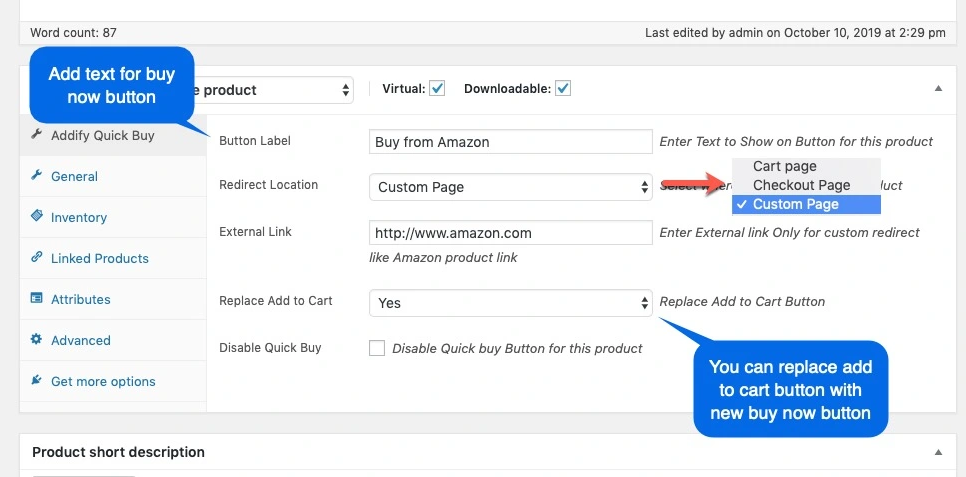Viewport: 966px width, 477px height.
Task: Uncheck the Downloadable checkbox
Action: [x=563, y=89]
